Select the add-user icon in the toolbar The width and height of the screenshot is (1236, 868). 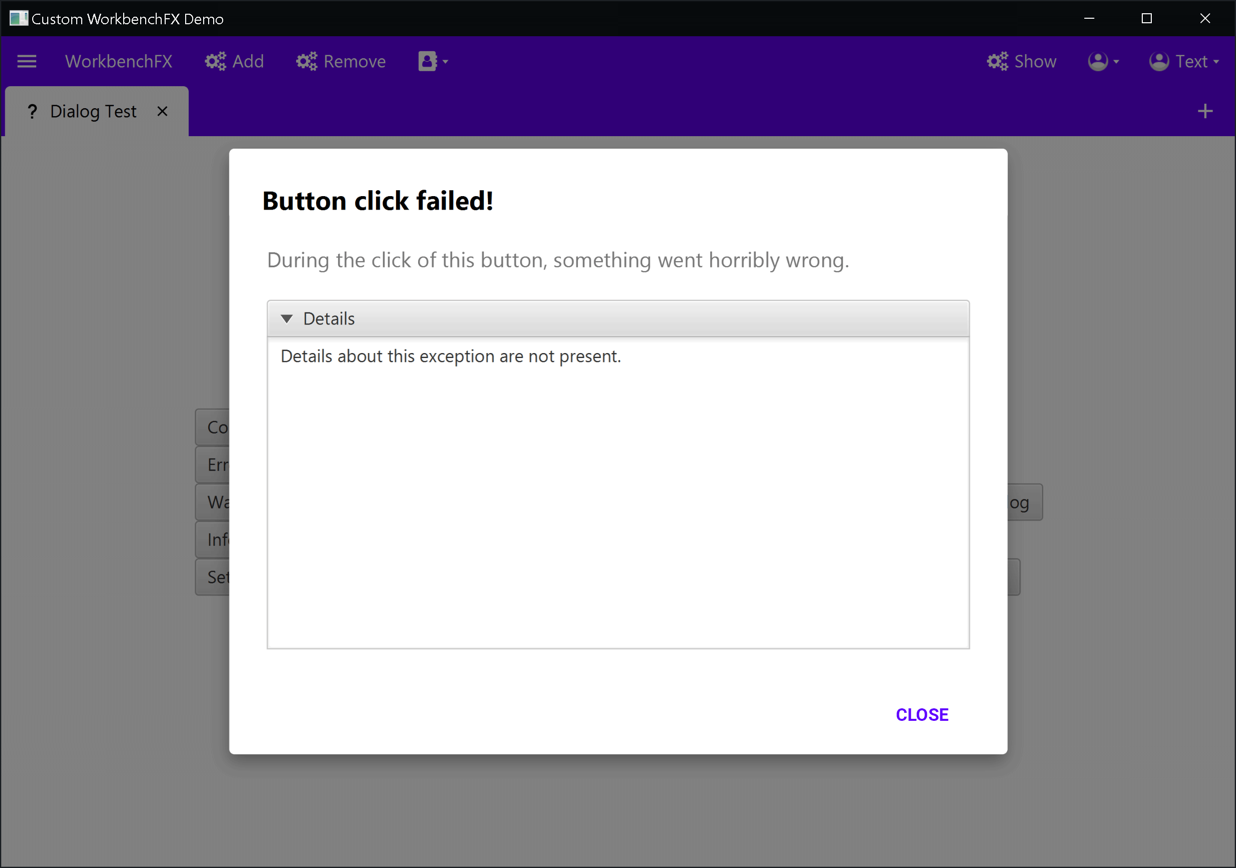(x=427, y=61)
